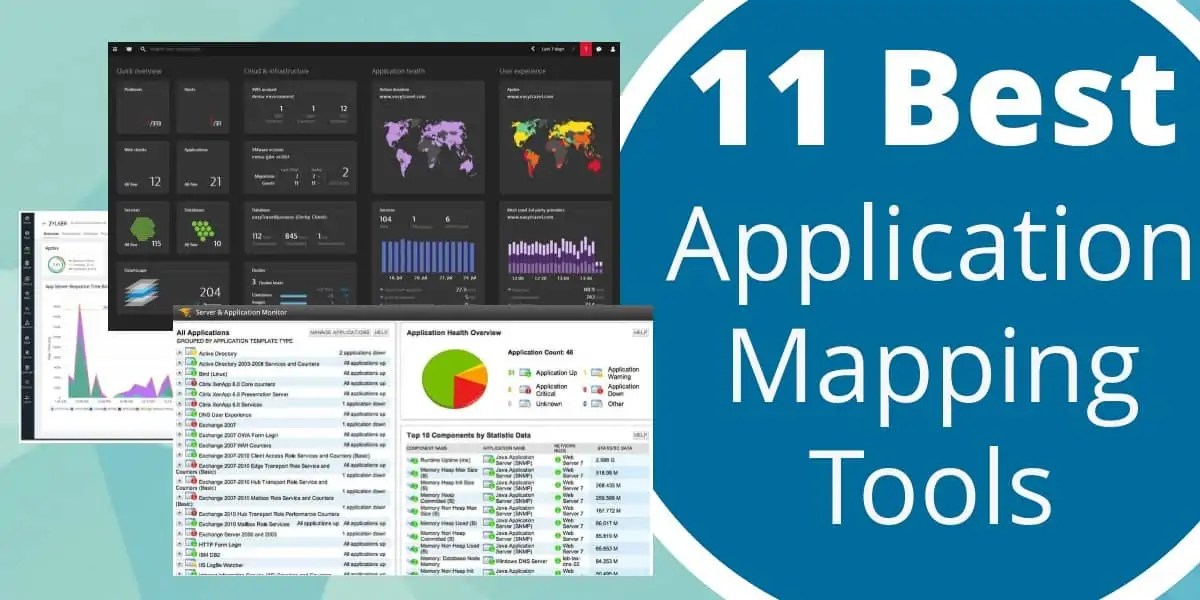Click the search magnifier icon in Dynatrace header
Viewport: 1200px width, 600px height.
143,47
